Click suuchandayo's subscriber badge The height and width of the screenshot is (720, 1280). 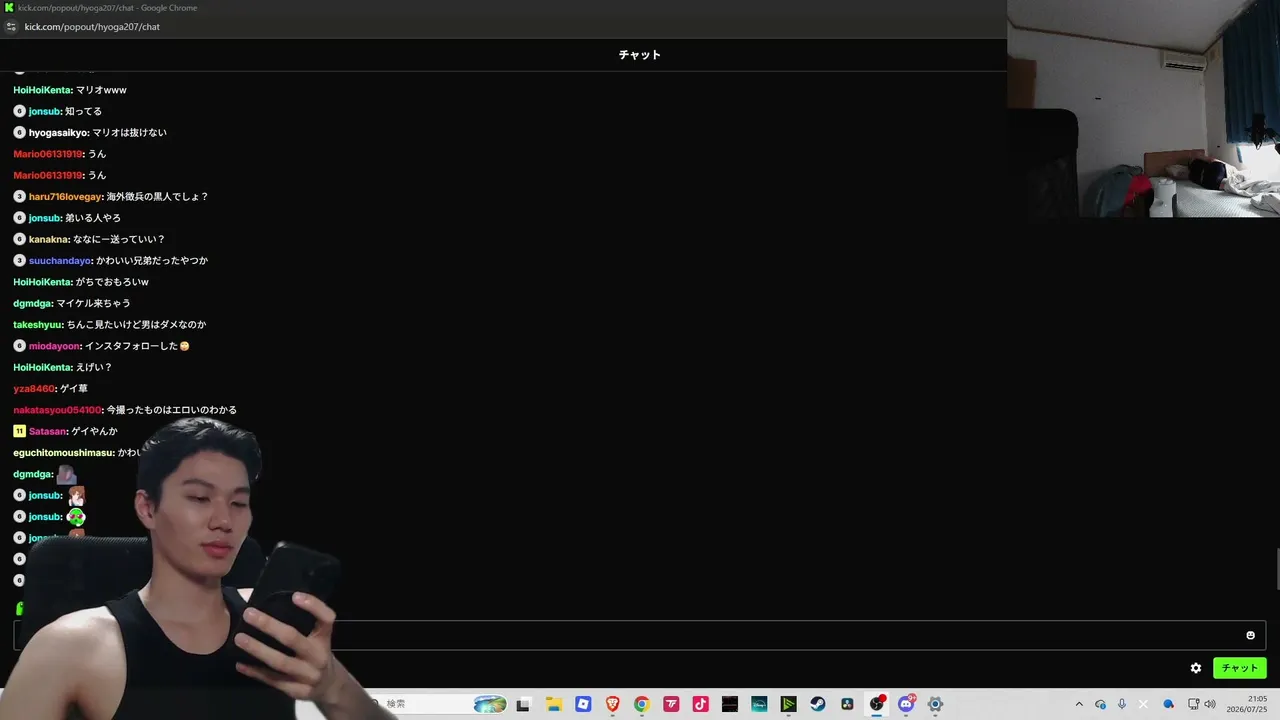[x=19, y=261]
